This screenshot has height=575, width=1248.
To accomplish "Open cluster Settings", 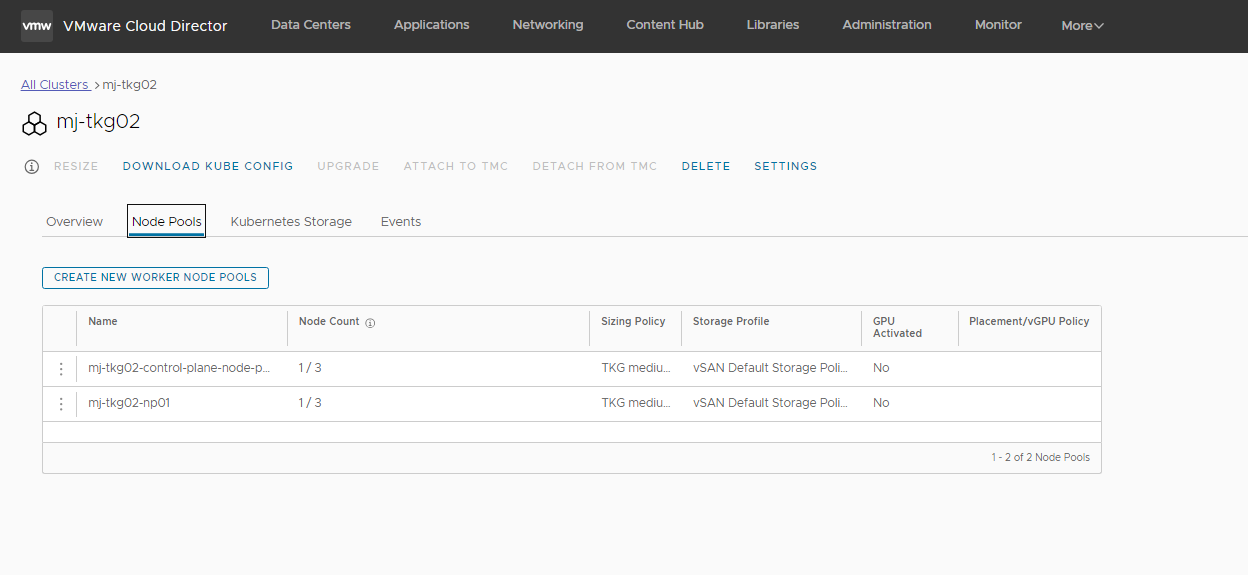I will click(785, 167).
